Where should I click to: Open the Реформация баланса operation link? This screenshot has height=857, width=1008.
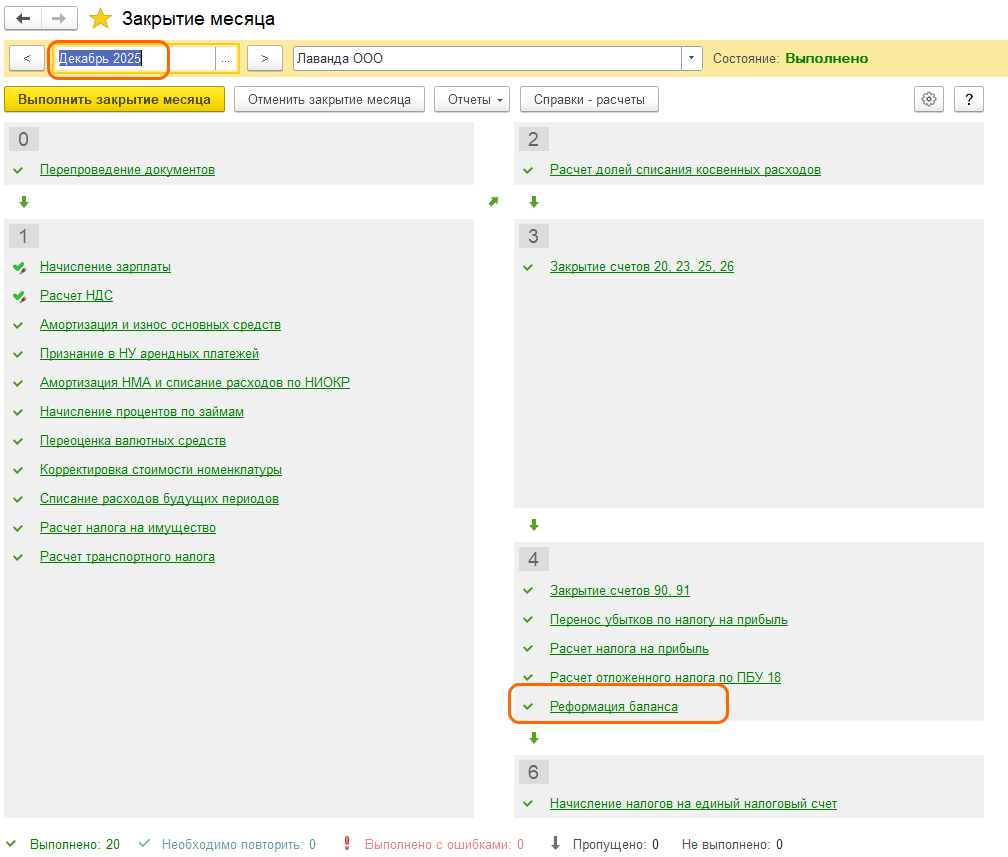(613, 706)
